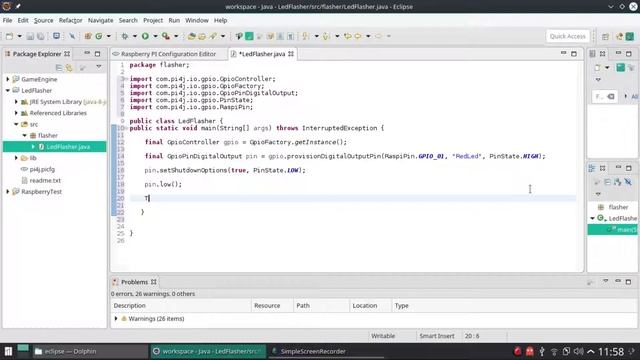Click Collapse All in Package Explorer
Image resolution: width=640 pixels, height=360 pixels.
pos(59,67)
